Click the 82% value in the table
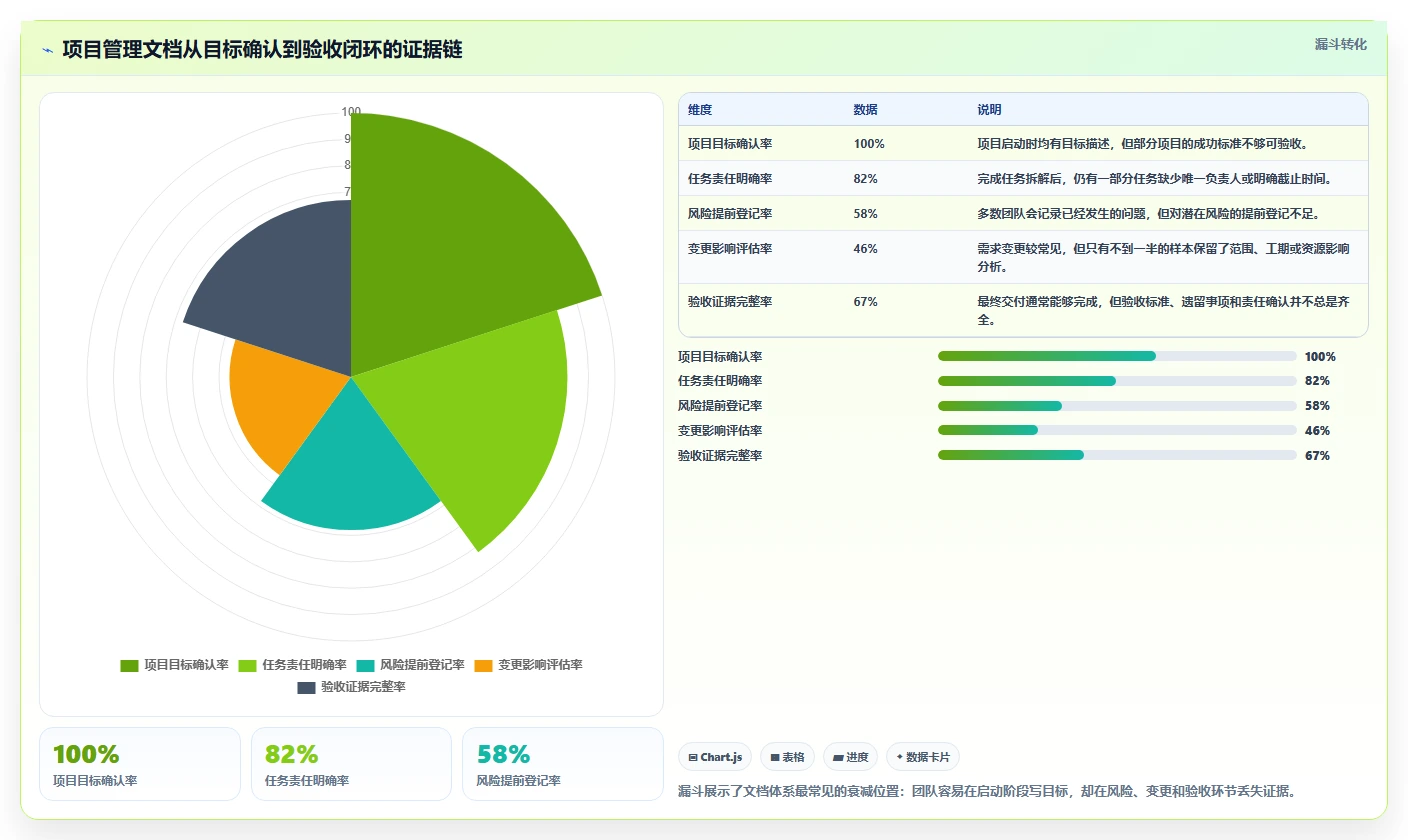Image resolution: width=1408 pixels, height=840 pixels. click(865, 179)
